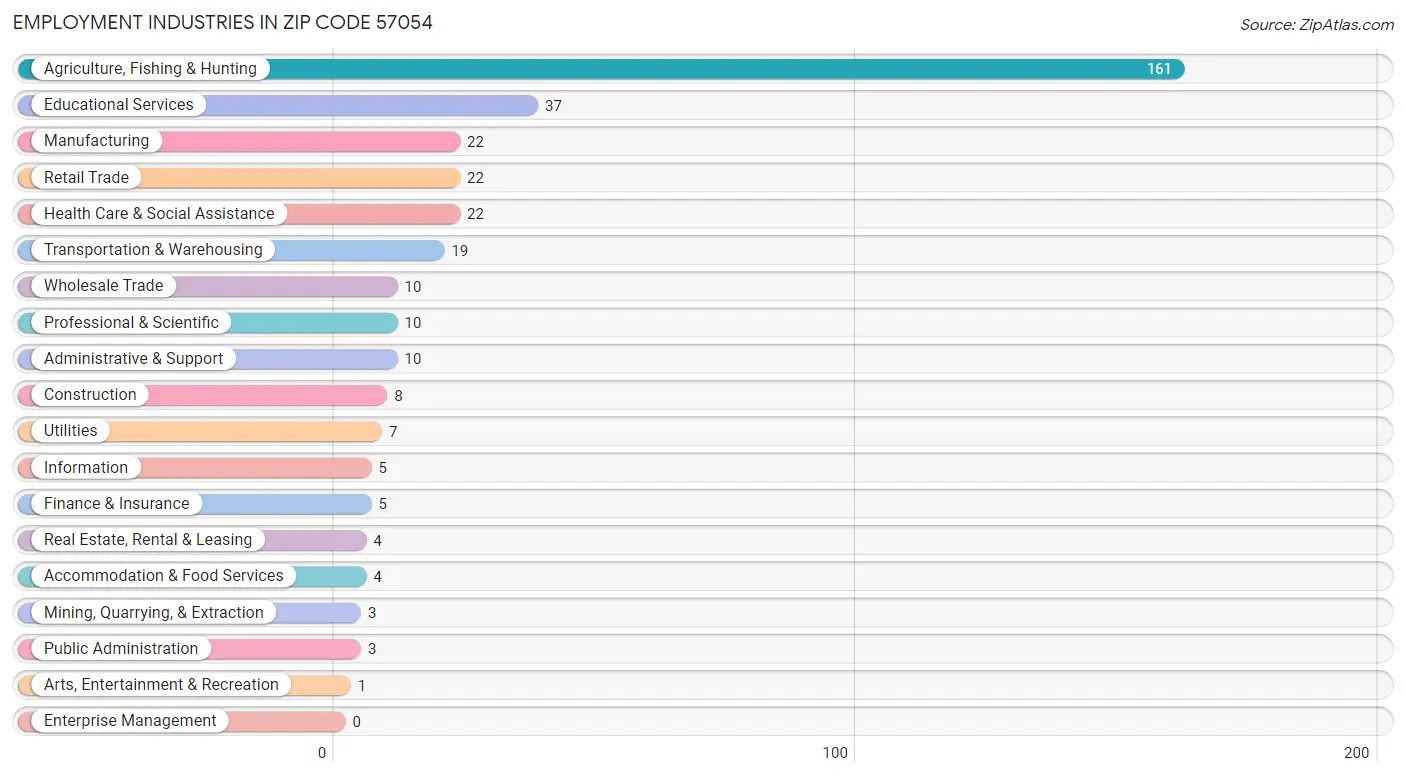Click the 19 value beside Transportation & Warehousing

[x=459, y=251]
